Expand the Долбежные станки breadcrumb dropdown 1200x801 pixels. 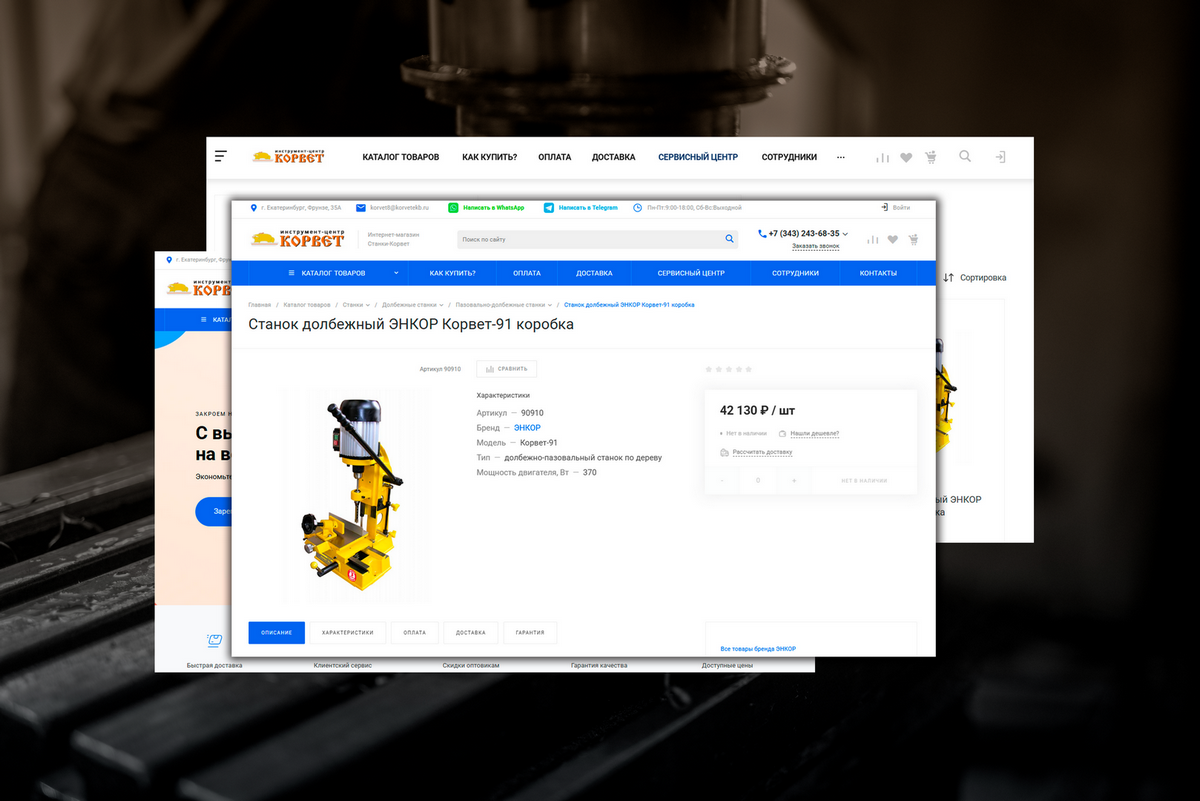(443, 304)
